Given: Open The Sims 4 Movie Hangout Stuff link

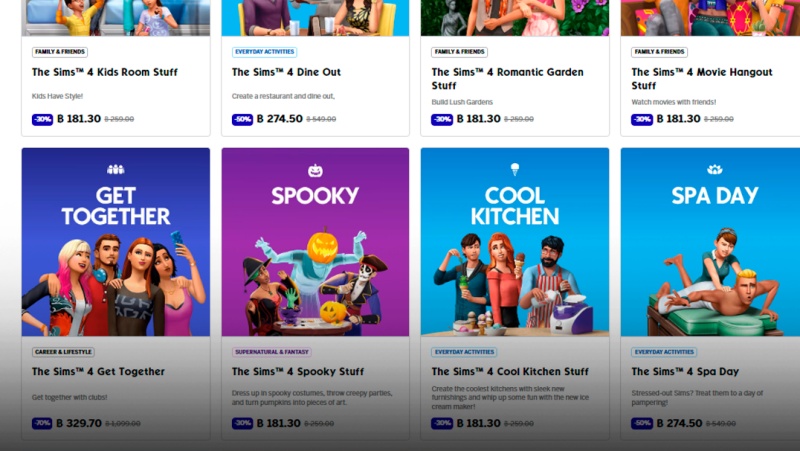Looking at the screenshot, I should pyautogui.click(x=702, y=79).
